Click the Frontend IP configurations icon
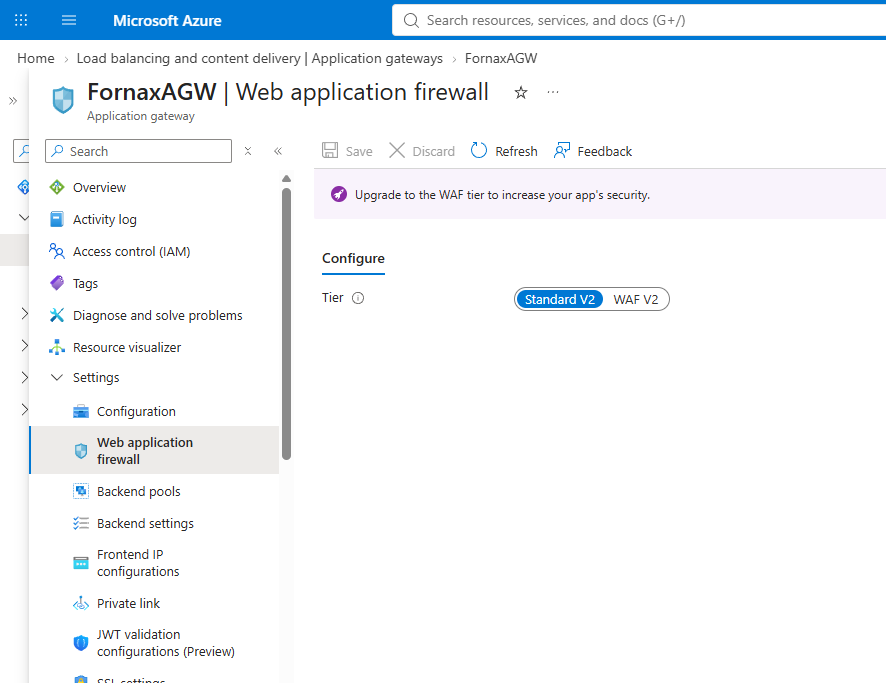The height and width of the screenshot is (683, 886). click(x=81, y=563)
